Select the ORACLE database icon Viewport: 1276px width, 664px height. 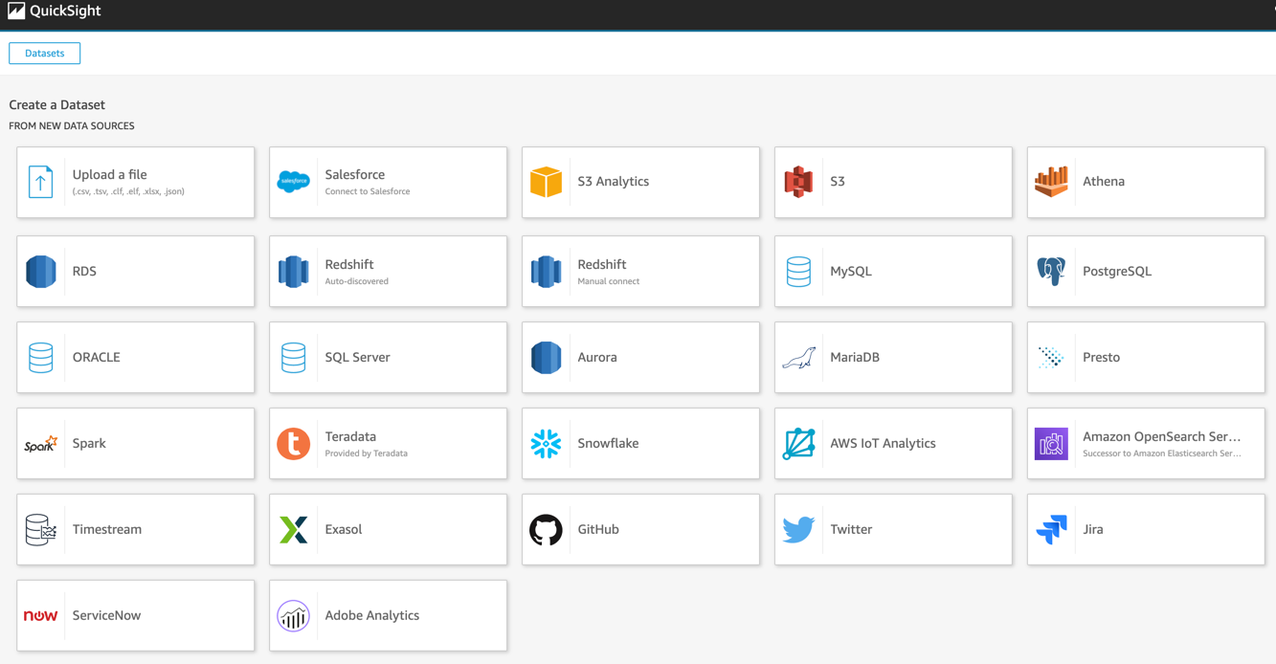(41, 358)
